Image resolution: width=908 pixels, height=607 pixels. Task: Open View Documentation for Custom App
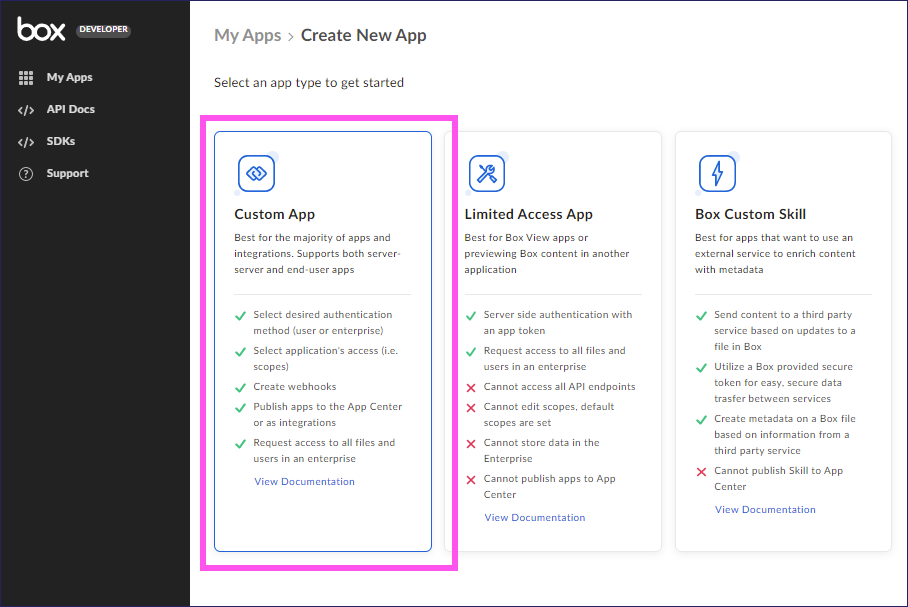click(304, 481)
